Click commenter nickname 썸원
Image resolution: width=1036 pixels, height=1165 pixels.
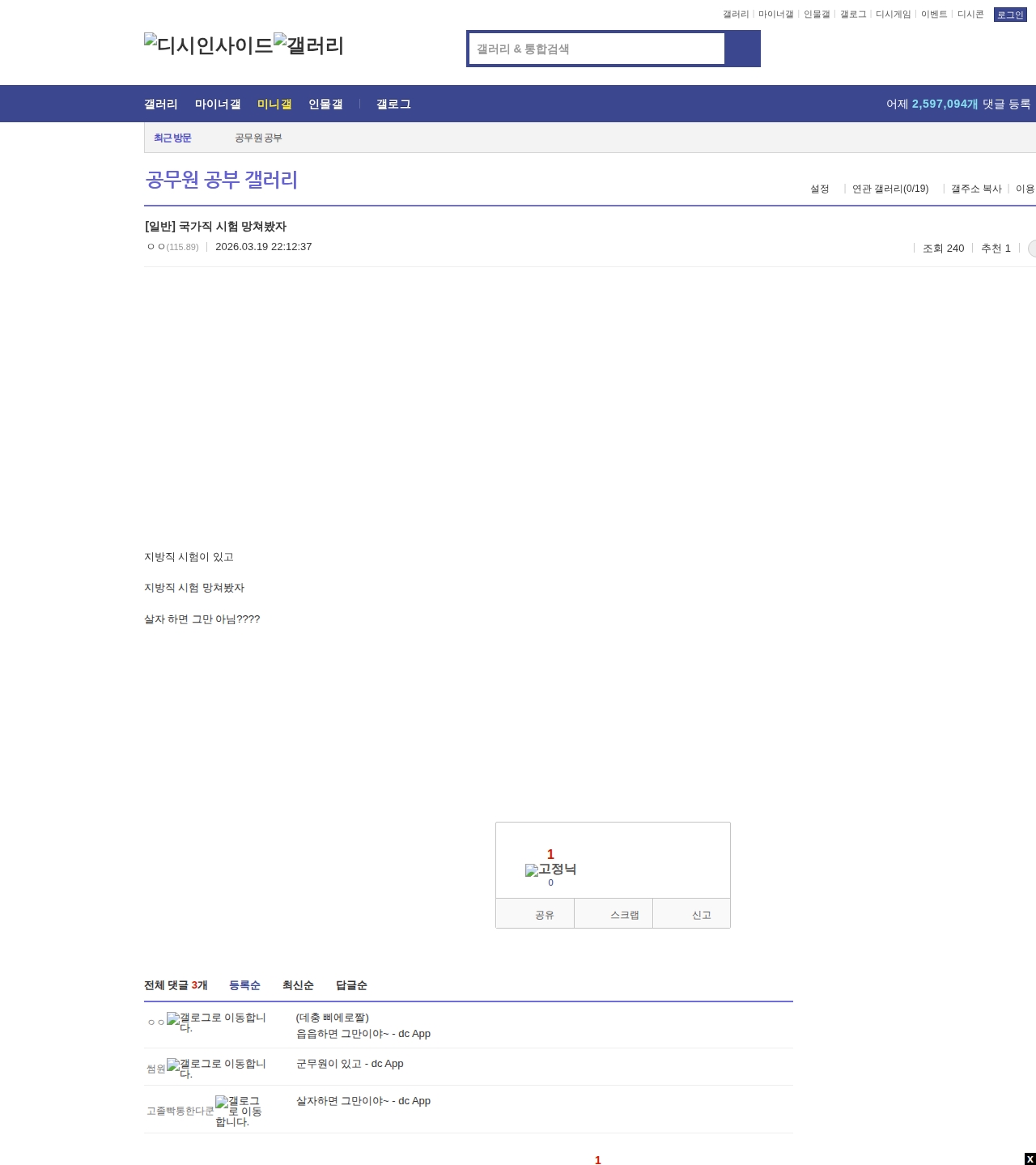click(156, 1069)
